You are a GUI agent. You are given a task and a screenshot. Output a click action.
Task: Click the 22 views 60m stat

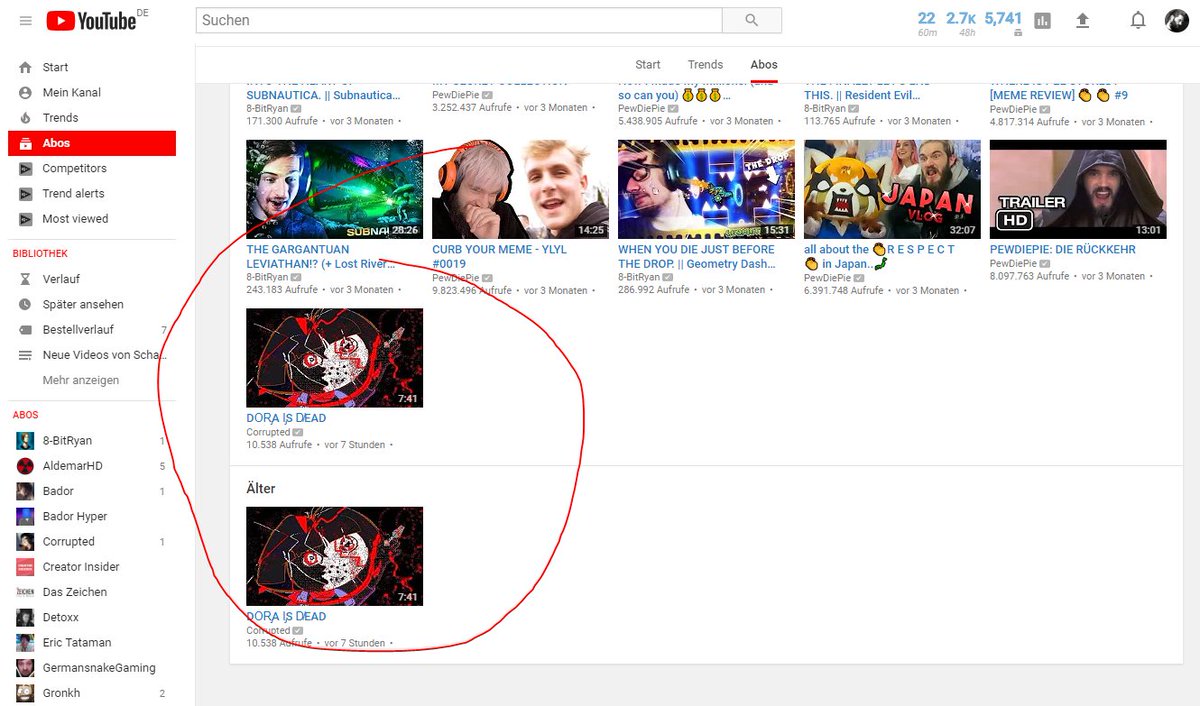(x=927, y=24)
